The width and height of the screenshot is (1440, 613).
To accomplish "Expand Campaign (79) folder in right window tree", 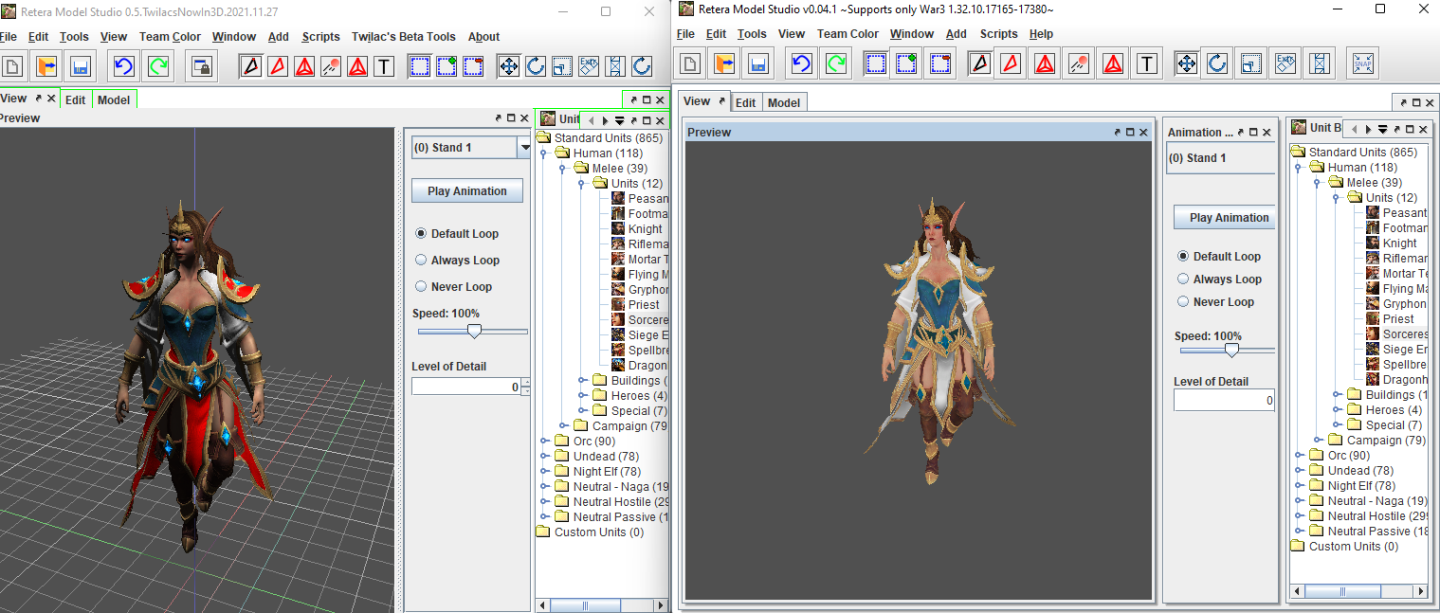I will pos(1318,440).
